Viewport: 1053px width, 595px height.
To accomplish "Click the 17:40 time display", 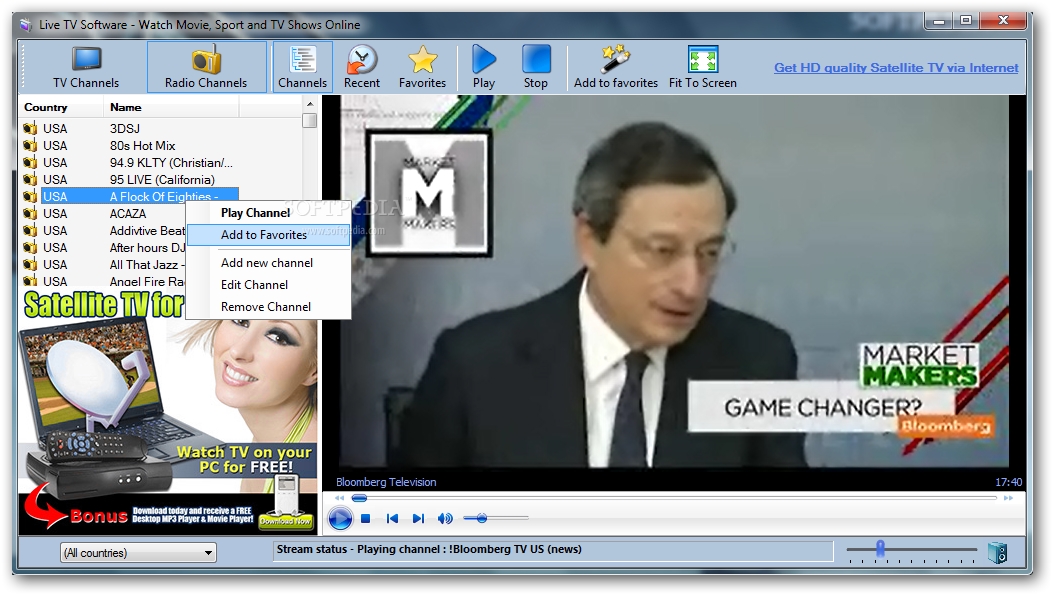I will click(1009, 482).
